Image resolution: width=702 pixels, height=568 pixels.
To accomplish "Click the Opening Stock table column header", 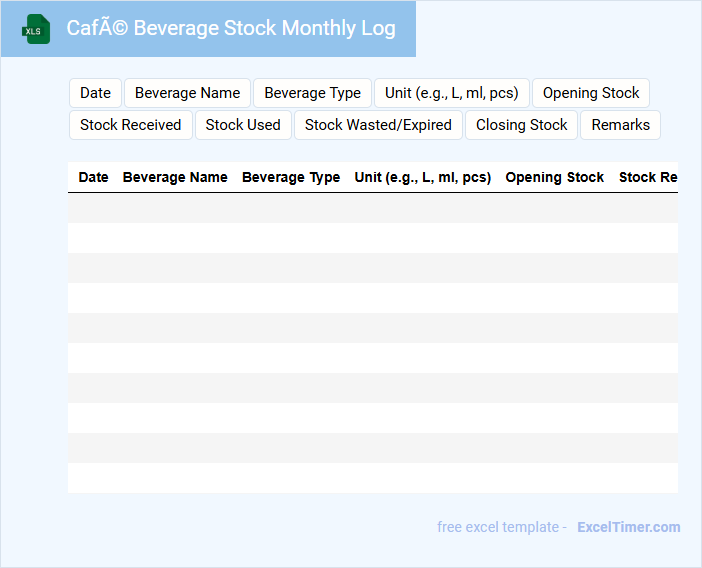I will pos(554,177).
